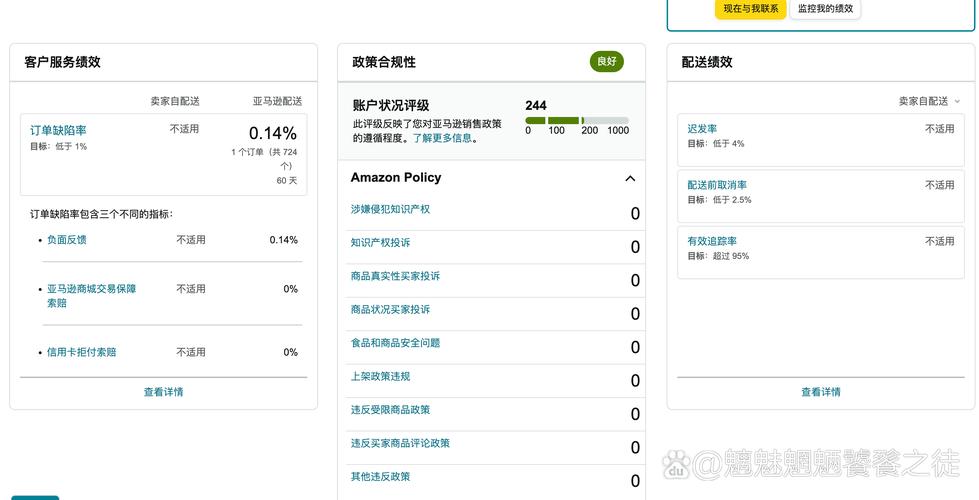The height and width of the screenshot is (500, 979).
Task: Open 商品状况买家投诉 link
Action: point(390,310)
